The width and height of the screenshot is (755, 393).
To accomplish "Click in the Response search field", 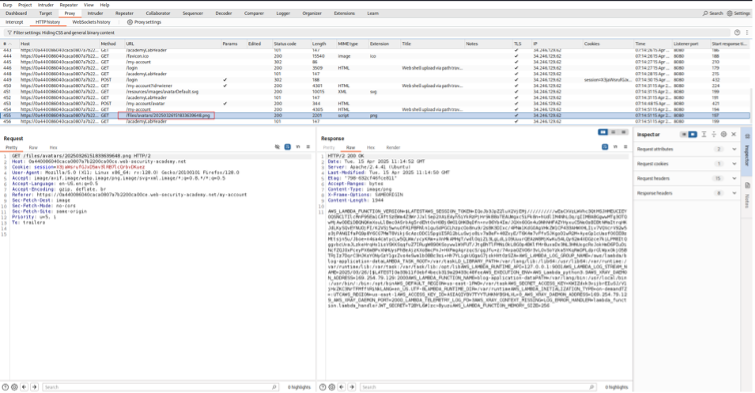I will click(479, 387).
